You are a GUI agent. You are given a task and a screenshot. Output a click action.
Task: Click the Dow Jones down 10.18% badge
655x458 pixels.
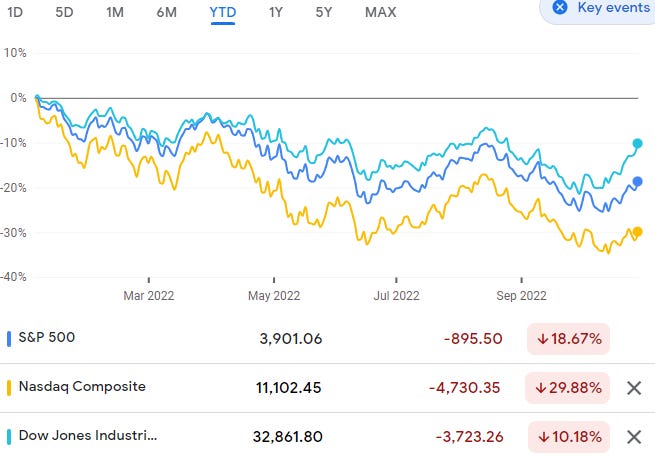pyautogui.click(x=569, y=437)
